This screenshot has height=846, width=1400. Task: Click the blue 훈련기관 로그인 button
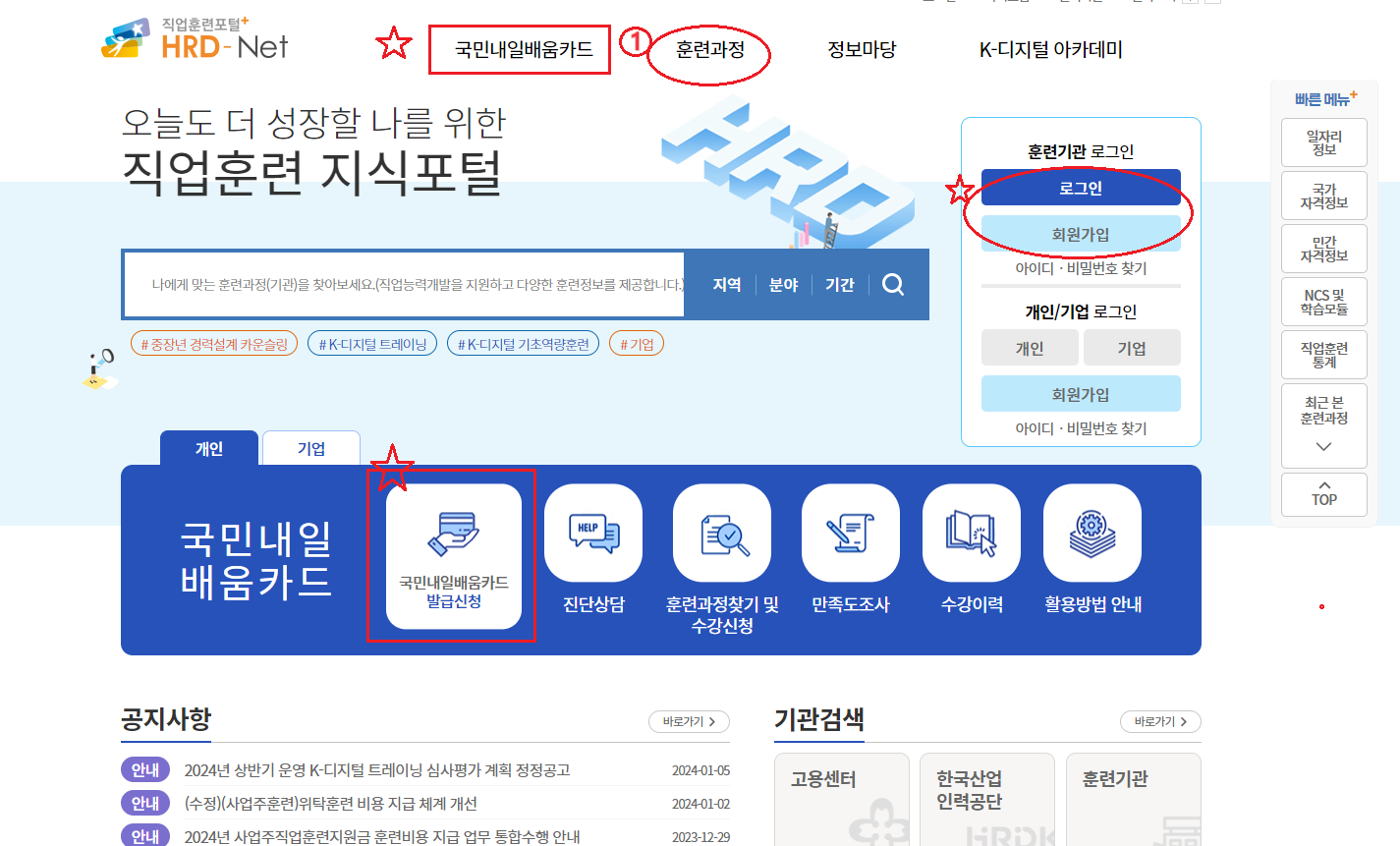click(1081, 188)
